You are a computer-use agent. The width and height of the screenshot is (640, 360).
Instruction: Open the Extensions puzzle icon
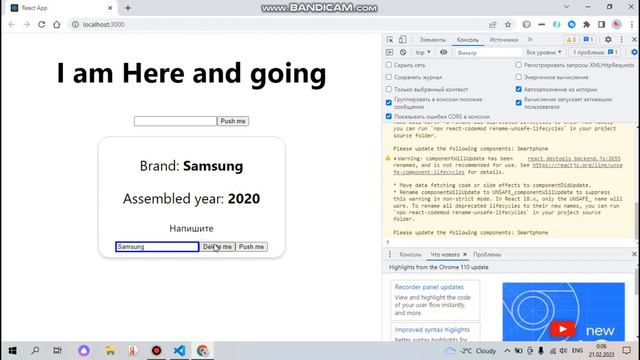[587, 24]
